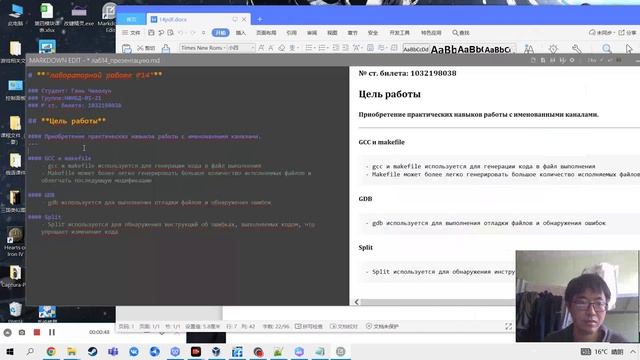Click the 查找 search button in WPS
Screen dimensions: 640x360
461,33
